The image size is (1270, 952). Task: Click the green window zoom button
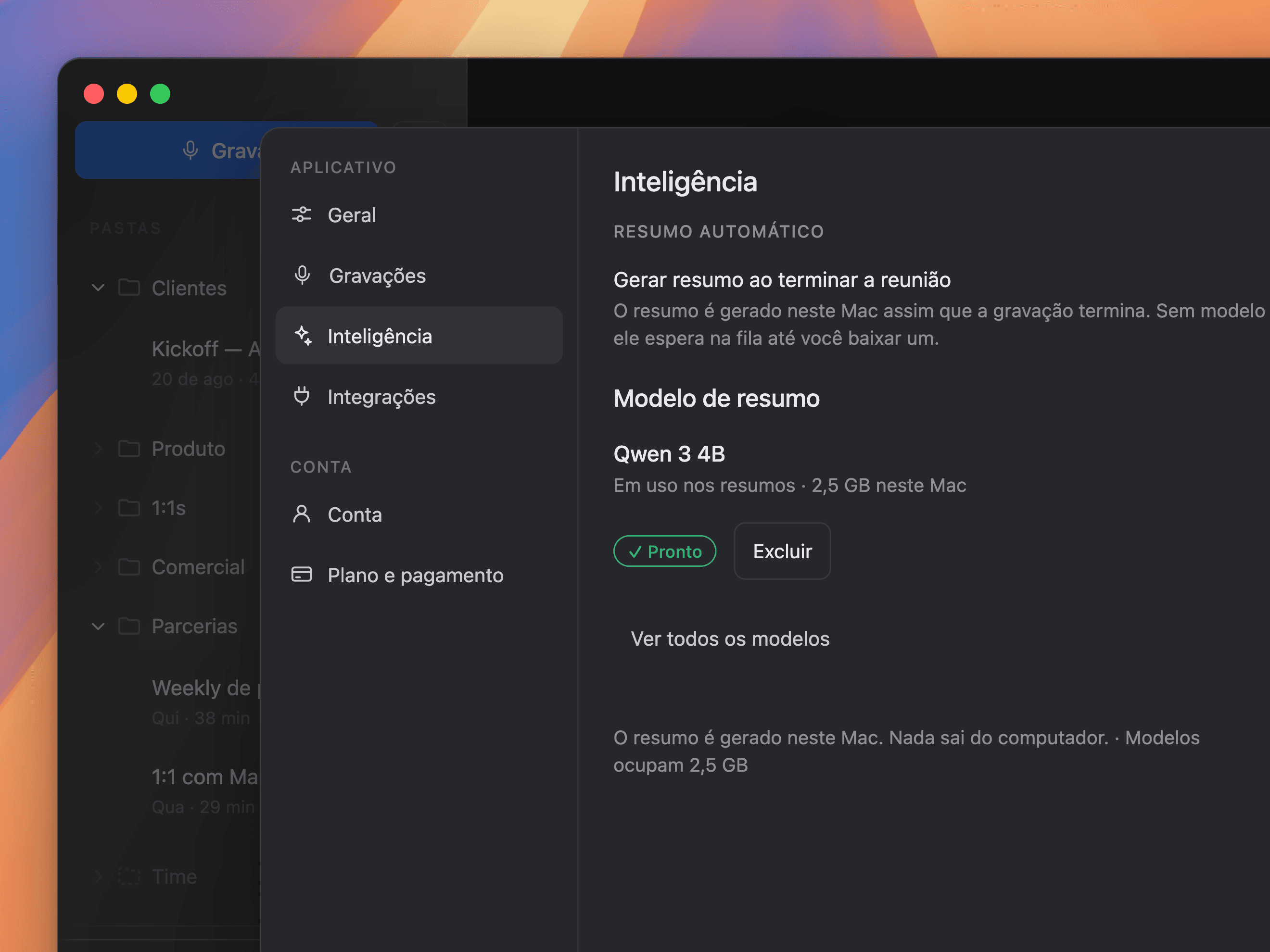click(160, 94)
